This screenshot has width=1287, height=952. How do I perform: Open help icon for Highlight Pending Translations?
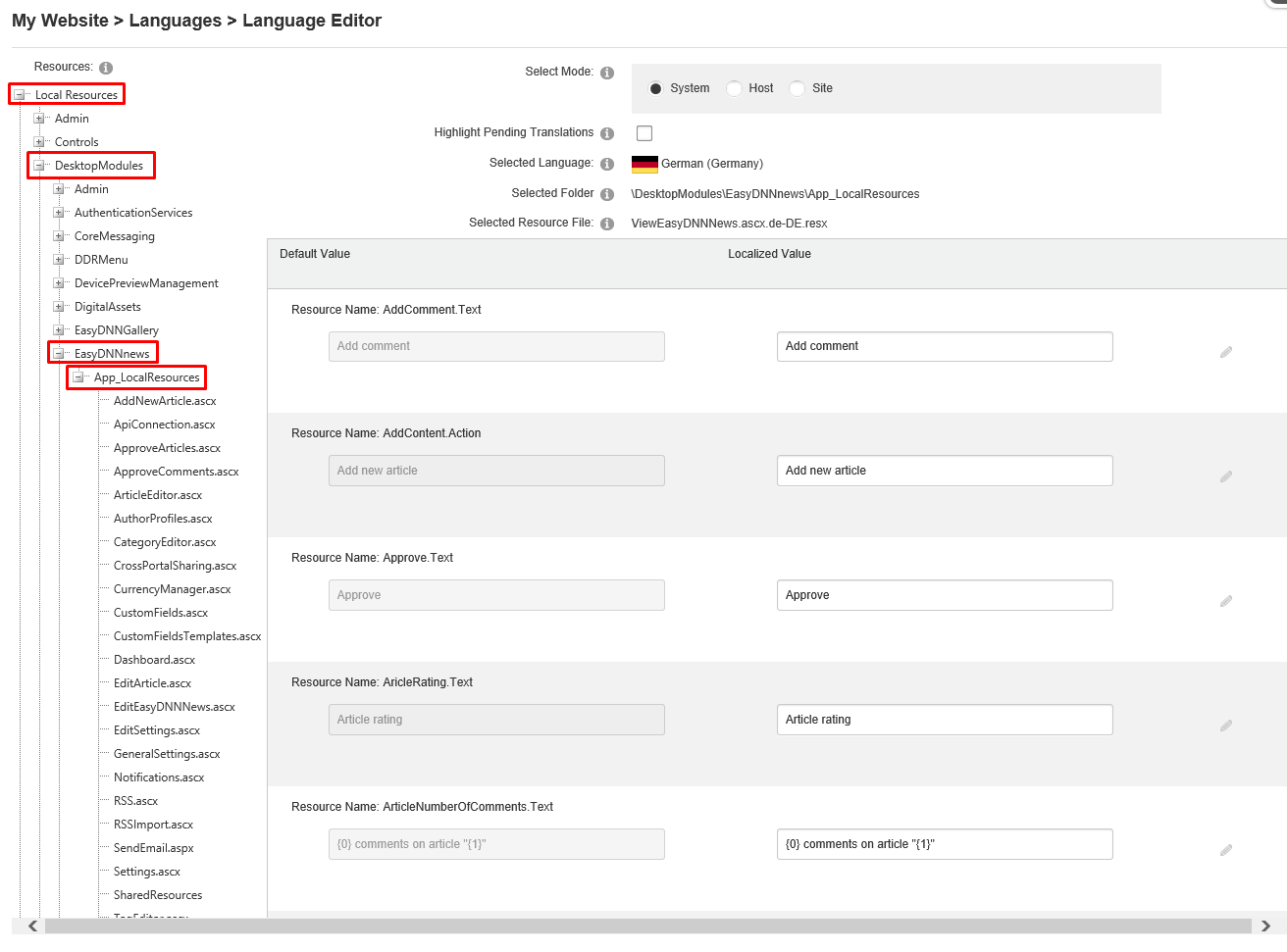(x=607, y=133)
